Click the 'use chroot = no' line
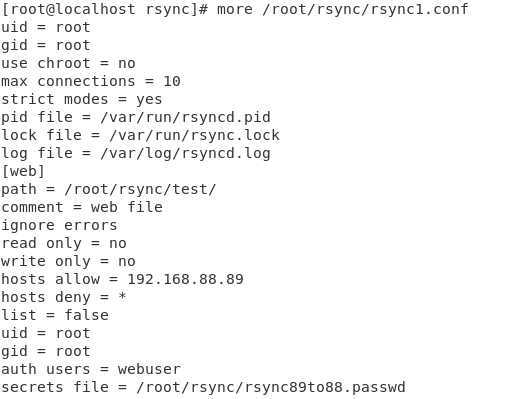This screenshot has height=399, width=515. tap(68, 63)
